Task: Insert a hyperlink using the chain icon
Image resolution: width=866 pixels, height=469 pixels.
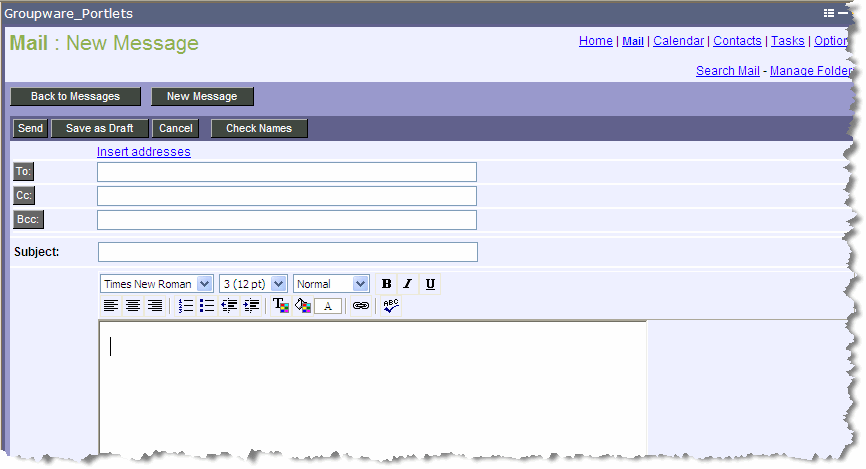Action: [361, 305]
